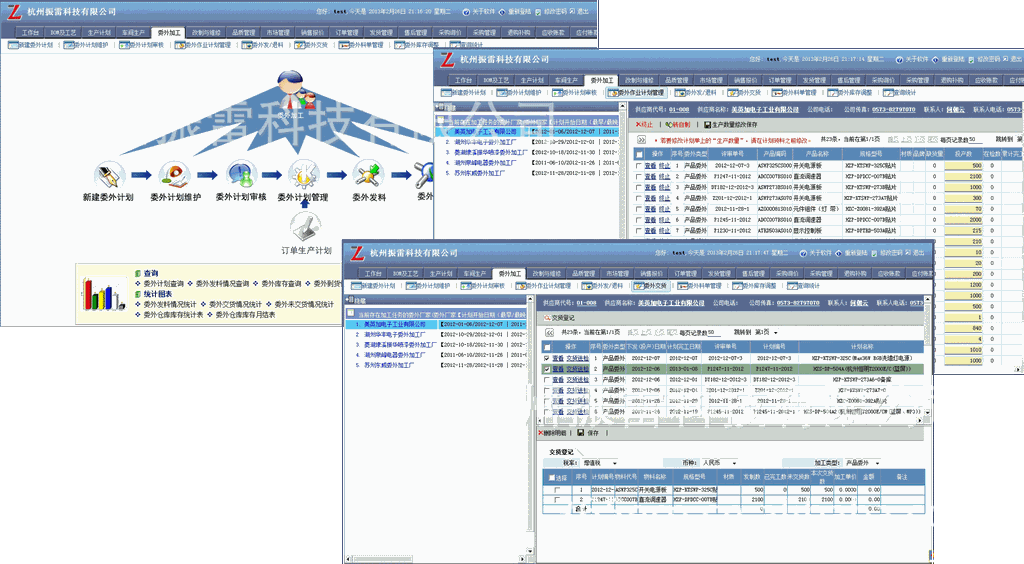Open the 委外计划维护 flowchart icon

pyautogui.click(x=175, y=175)
